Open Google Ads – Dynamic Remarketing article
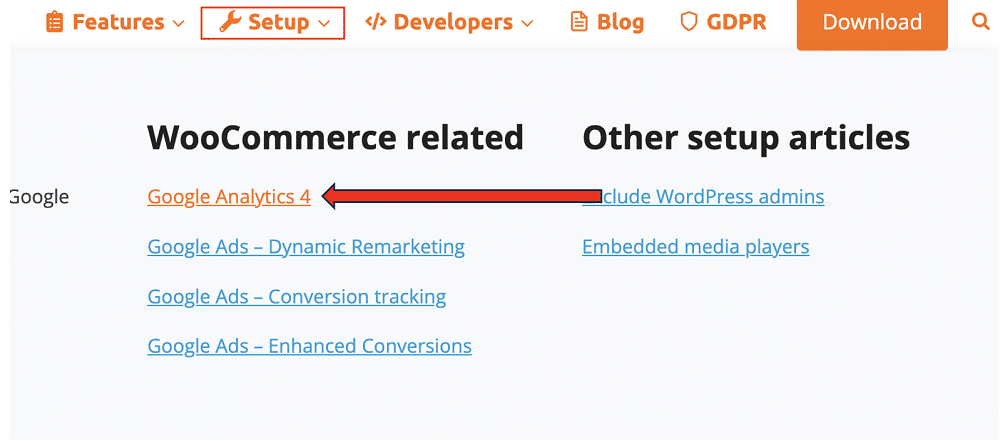 (x=306, y=247)
